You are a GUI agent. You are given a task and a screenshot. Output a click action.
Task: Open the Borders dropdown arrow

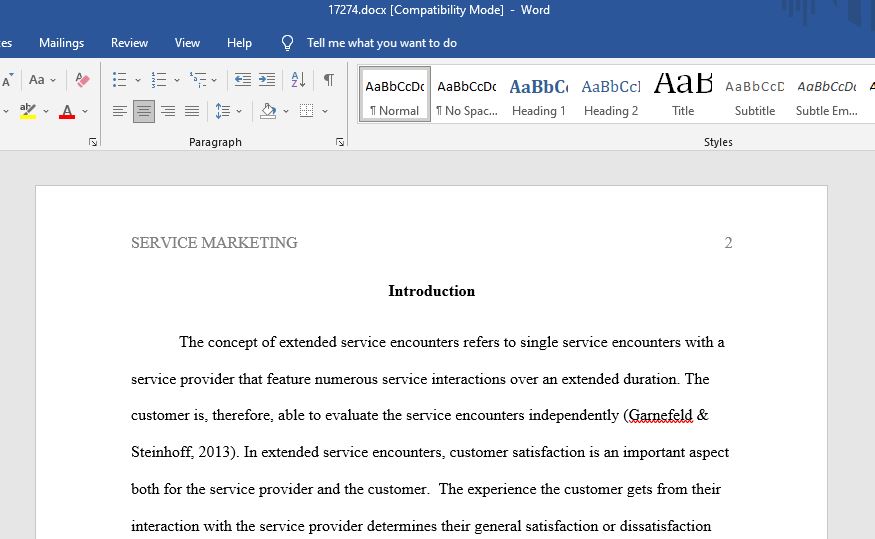pos(324,112)
